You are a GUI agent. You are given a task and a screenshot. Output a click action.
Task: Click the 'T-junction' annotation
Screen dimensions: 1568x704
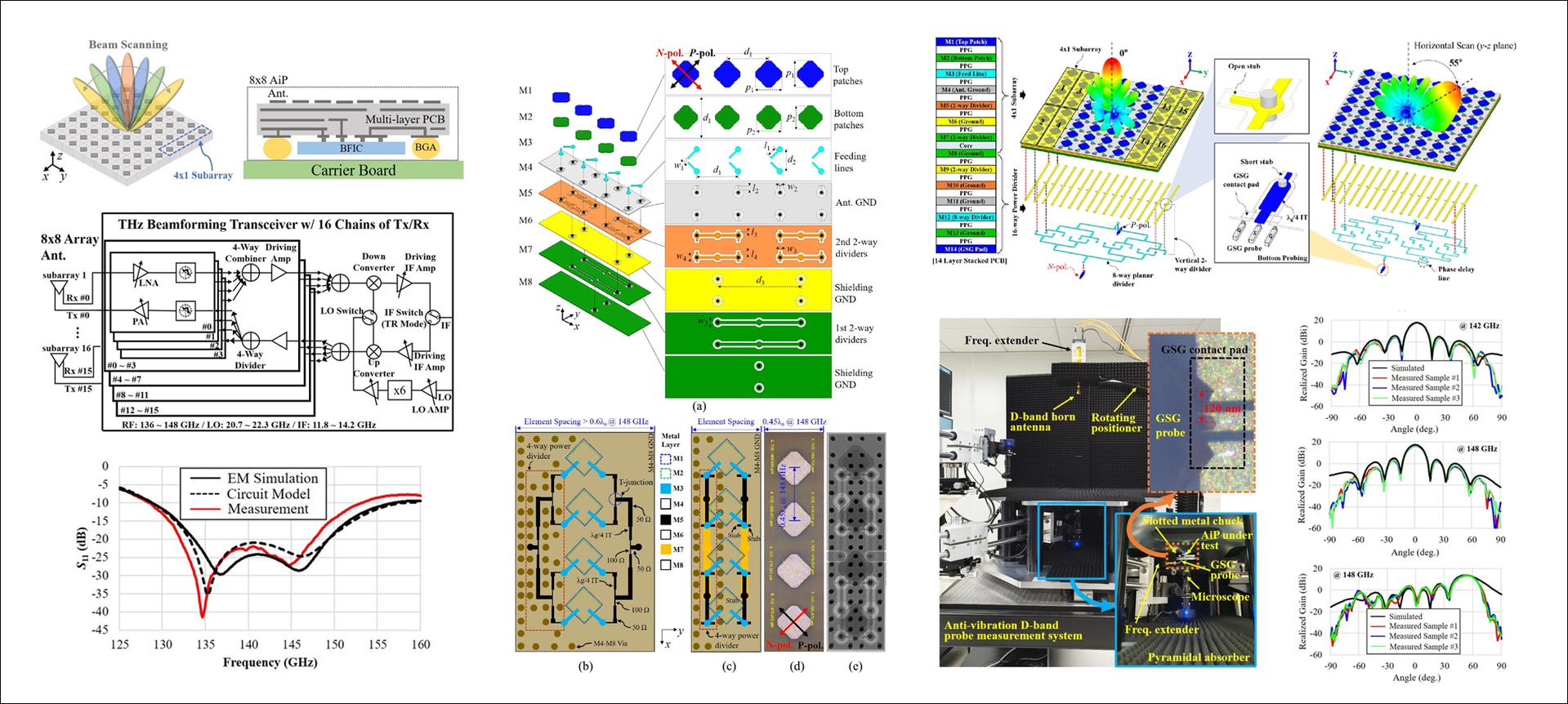pyautogui.click(x=635, y=483)
